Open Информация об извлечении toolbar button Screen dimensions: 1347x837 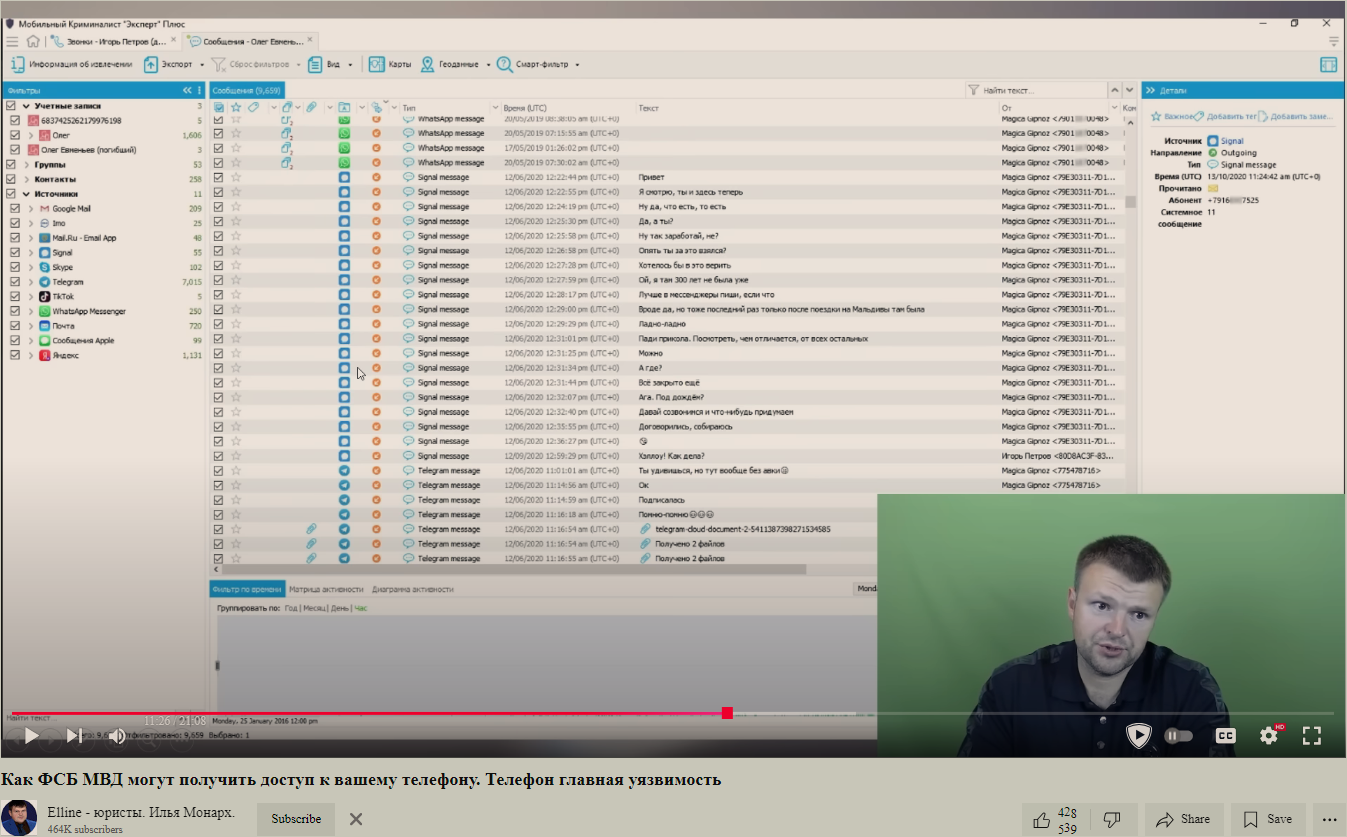click(71, 64)
